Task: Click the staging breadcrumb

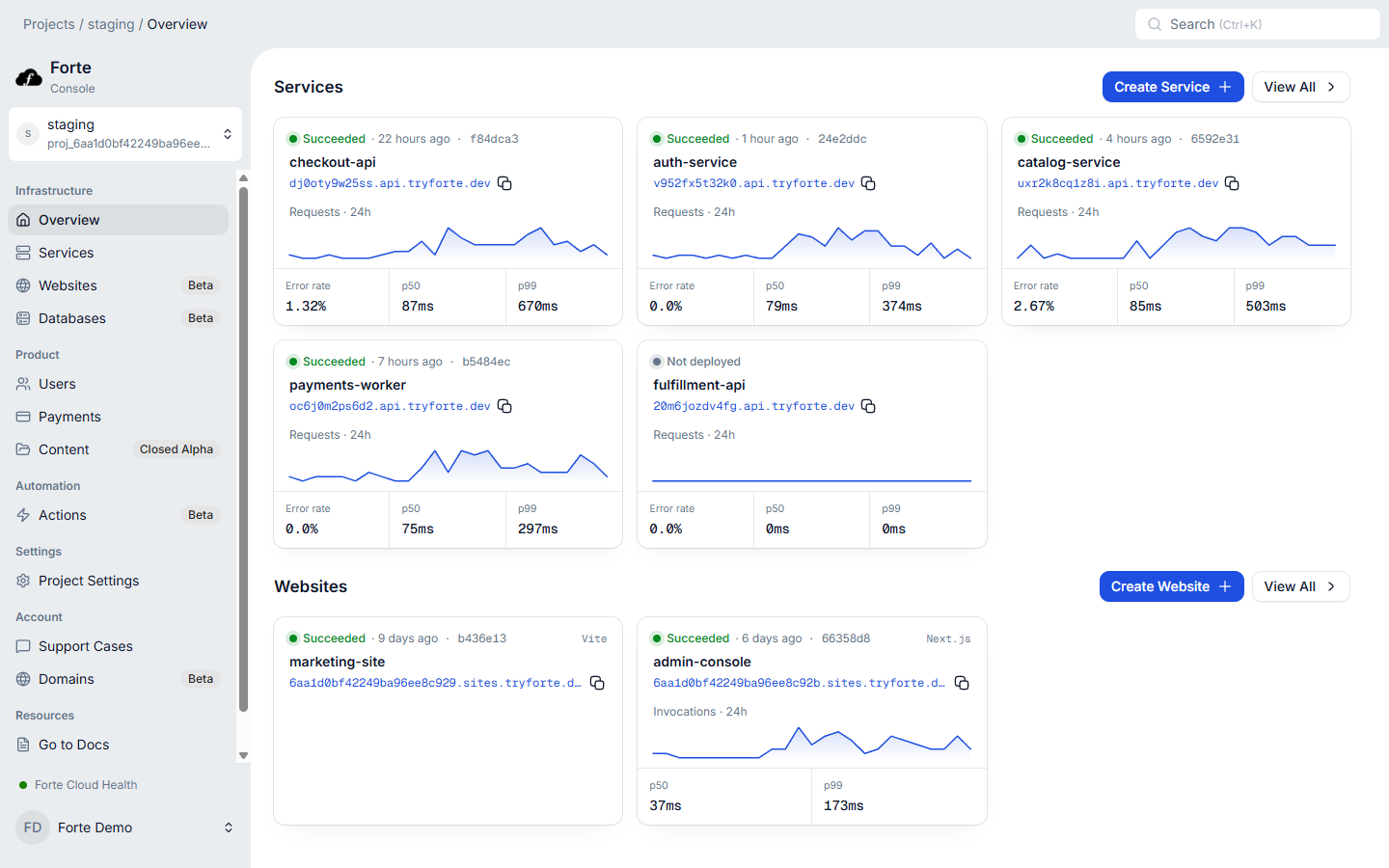Action: tap(111, 24)
